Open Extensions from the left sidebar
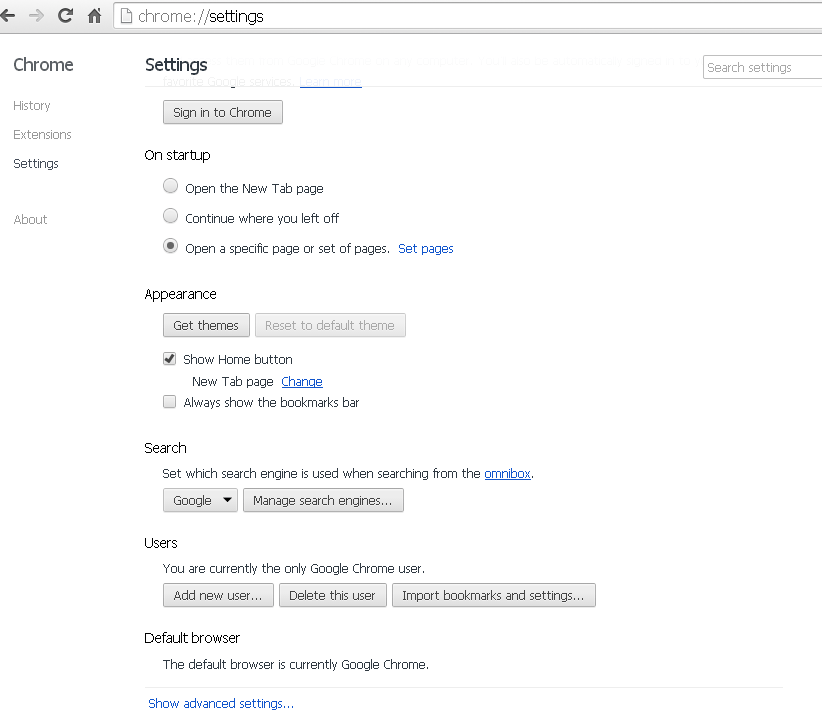 42,135
